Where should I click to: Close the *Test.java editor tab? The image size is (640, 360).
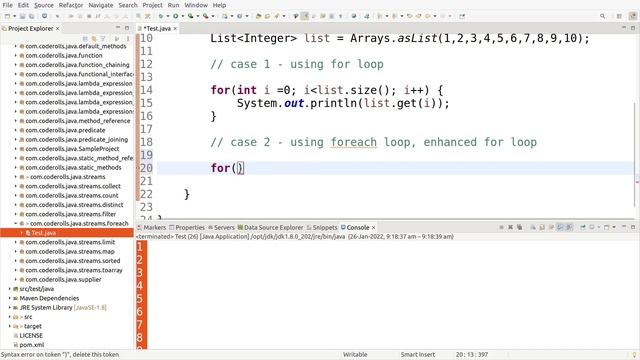[175, 28]
